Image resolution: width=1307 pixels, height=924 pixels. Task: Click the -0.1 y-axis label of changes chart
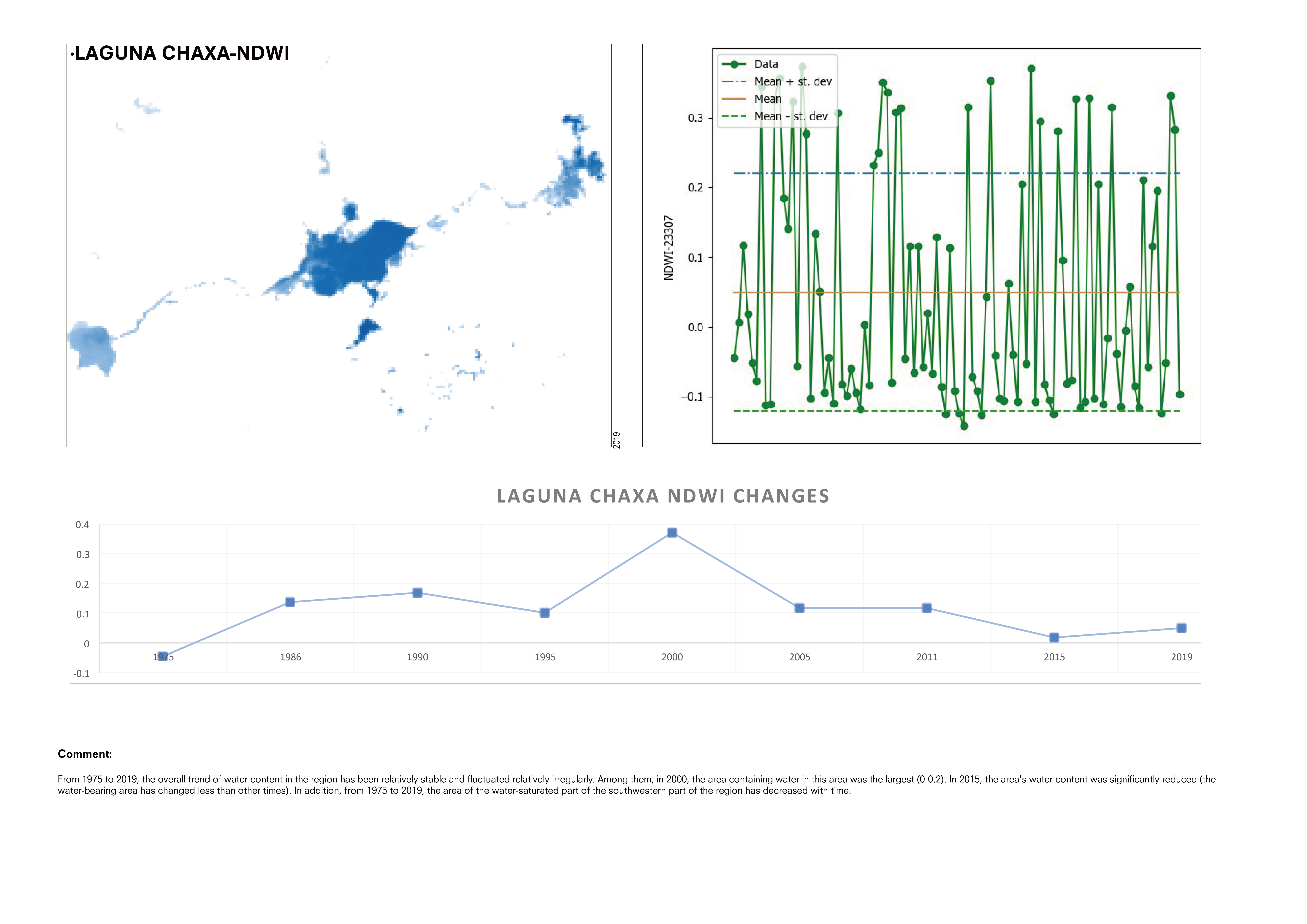81,673
